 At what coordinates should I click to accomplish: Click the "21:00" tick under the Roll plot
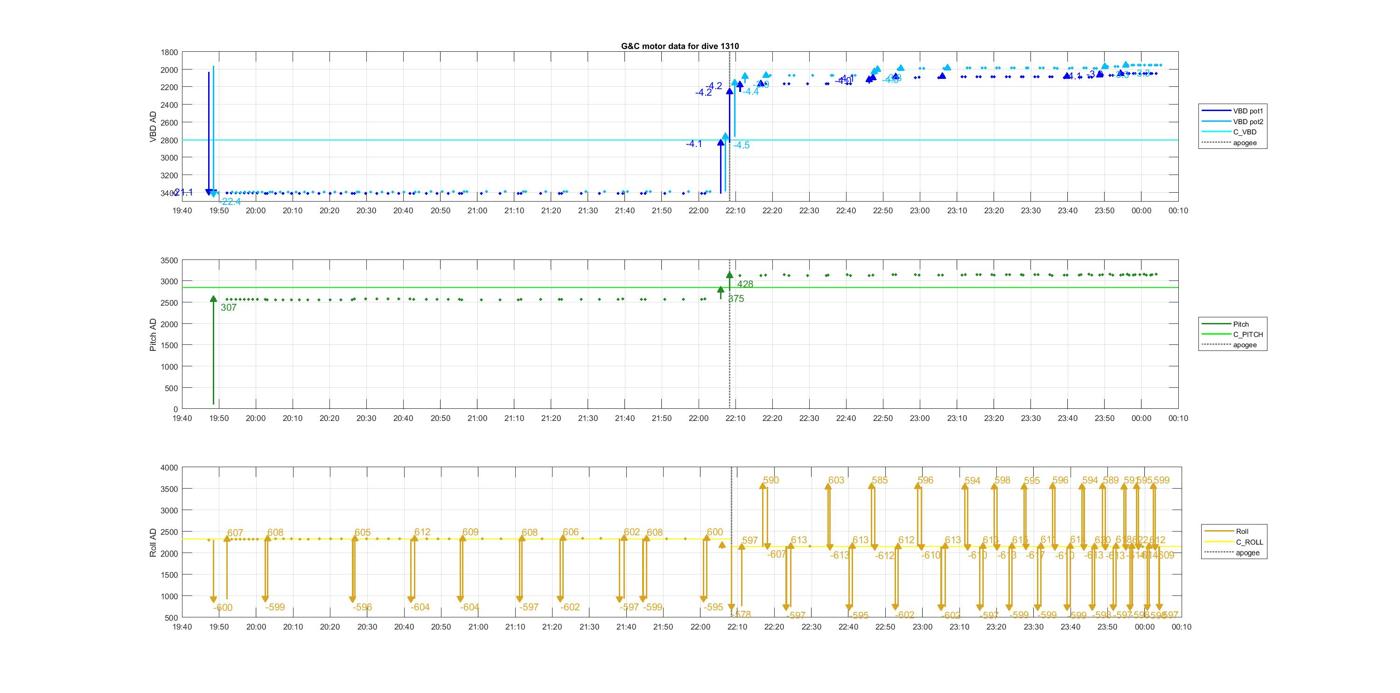477,627
